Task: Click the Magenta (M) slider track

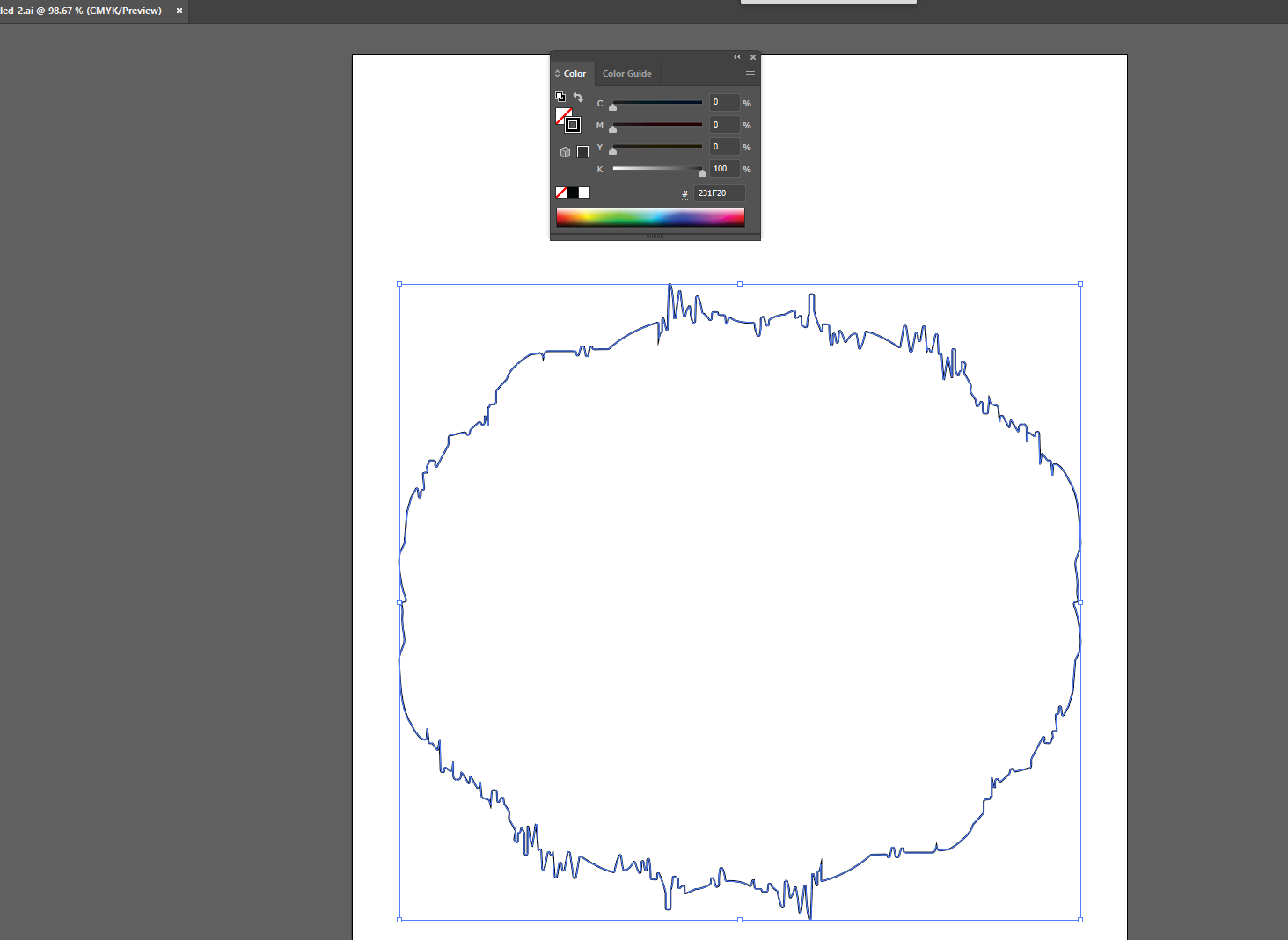Action: (x=657, y=124)
